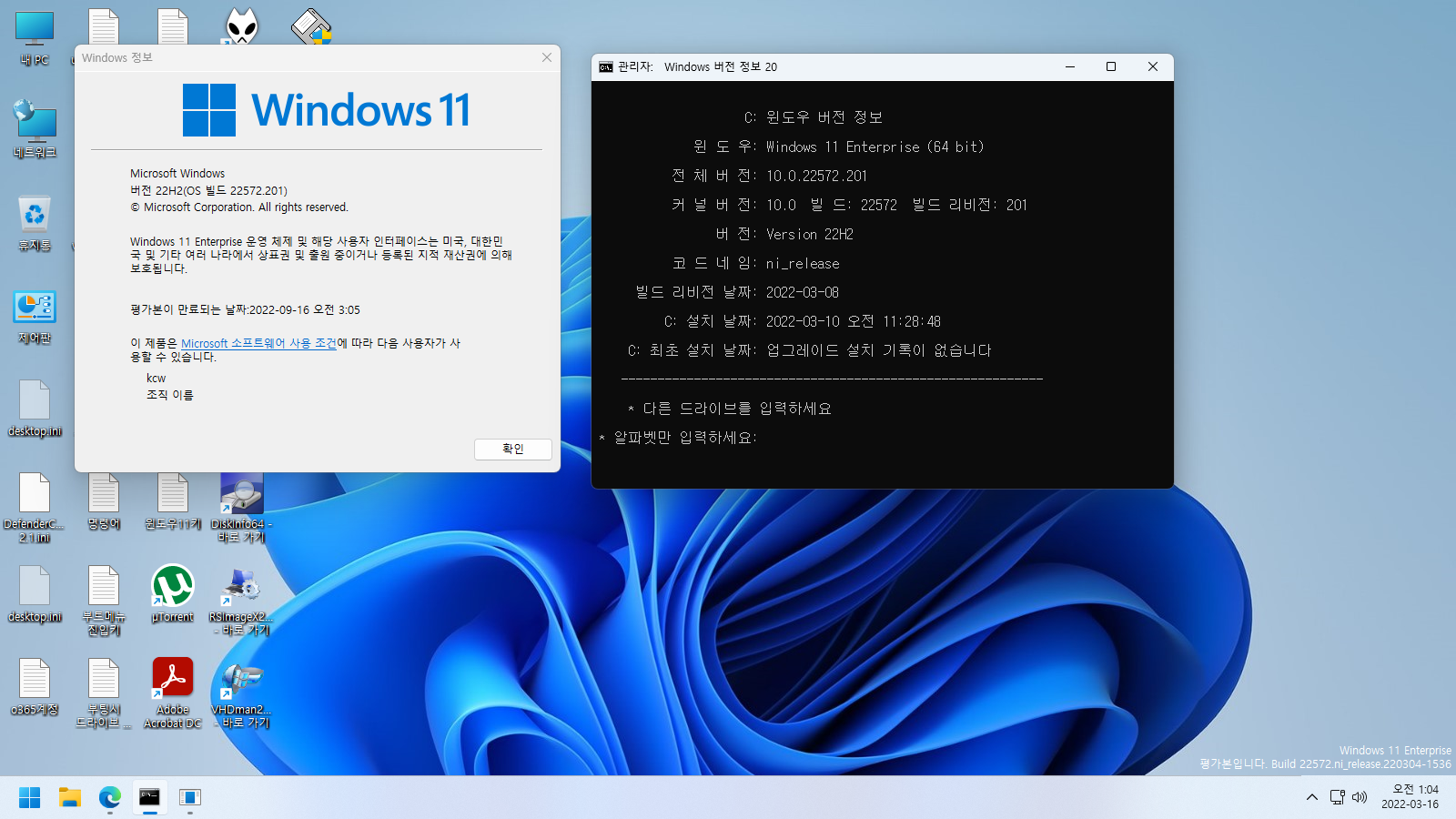Click the '2022-03-08' build revision date
This screenshot has height=819, width=1456.
pyautogui.click(x=803, y=292)
